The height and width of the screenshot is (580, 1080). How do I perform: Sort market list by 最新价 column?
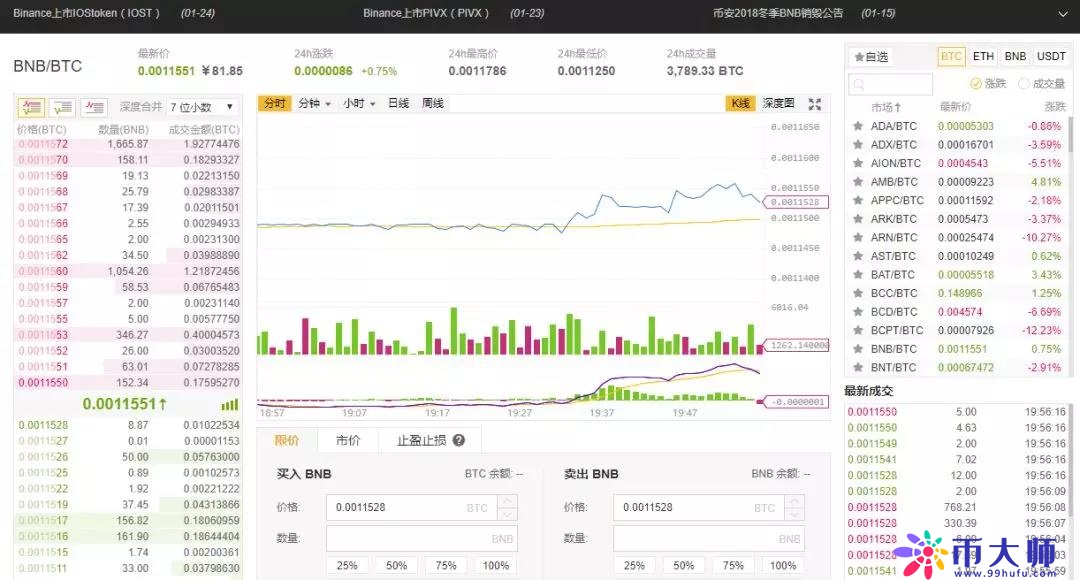(x=955, y=107)
